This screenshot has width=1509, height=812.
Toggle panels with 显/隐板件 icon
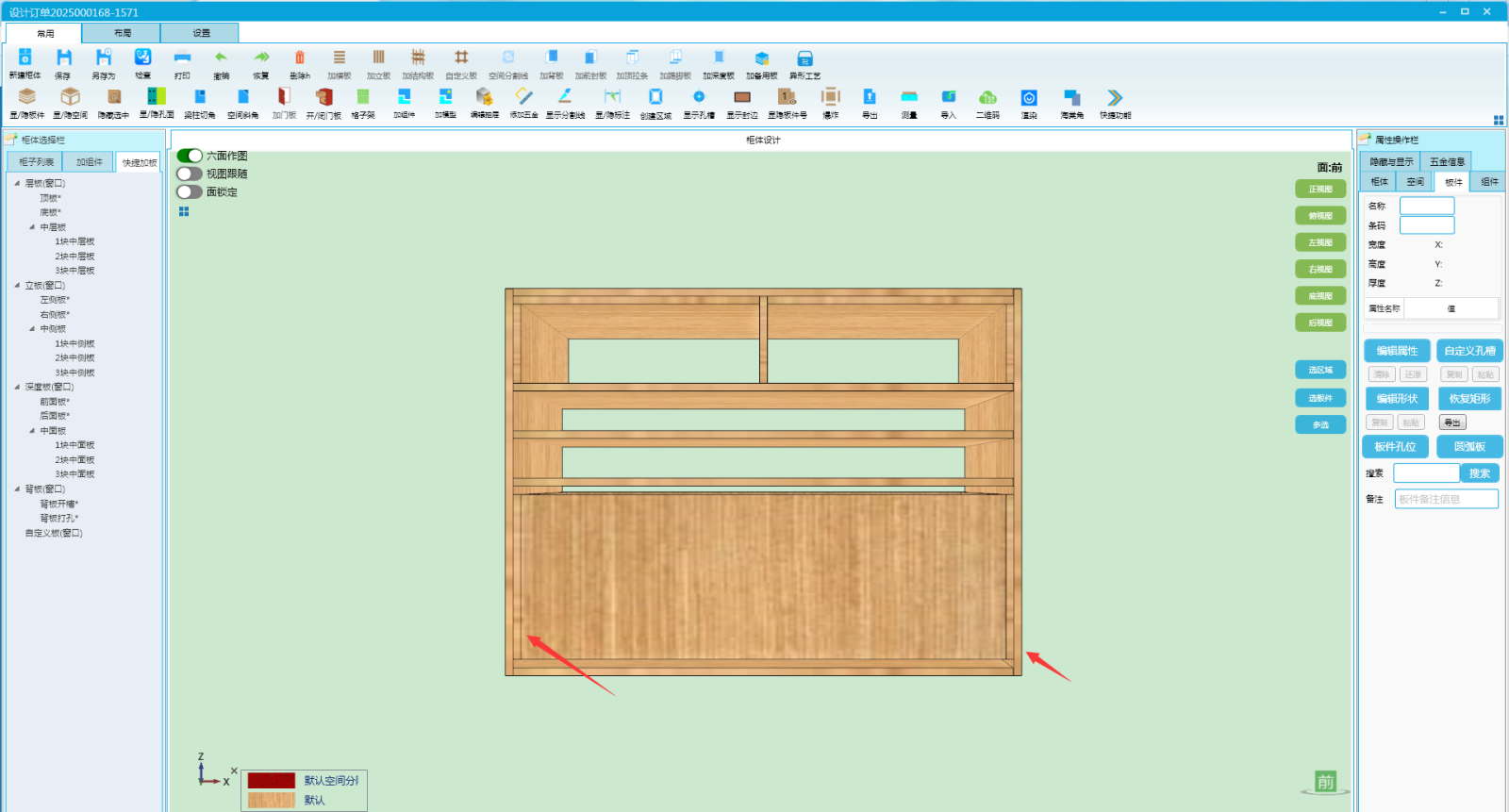point(27,97)
